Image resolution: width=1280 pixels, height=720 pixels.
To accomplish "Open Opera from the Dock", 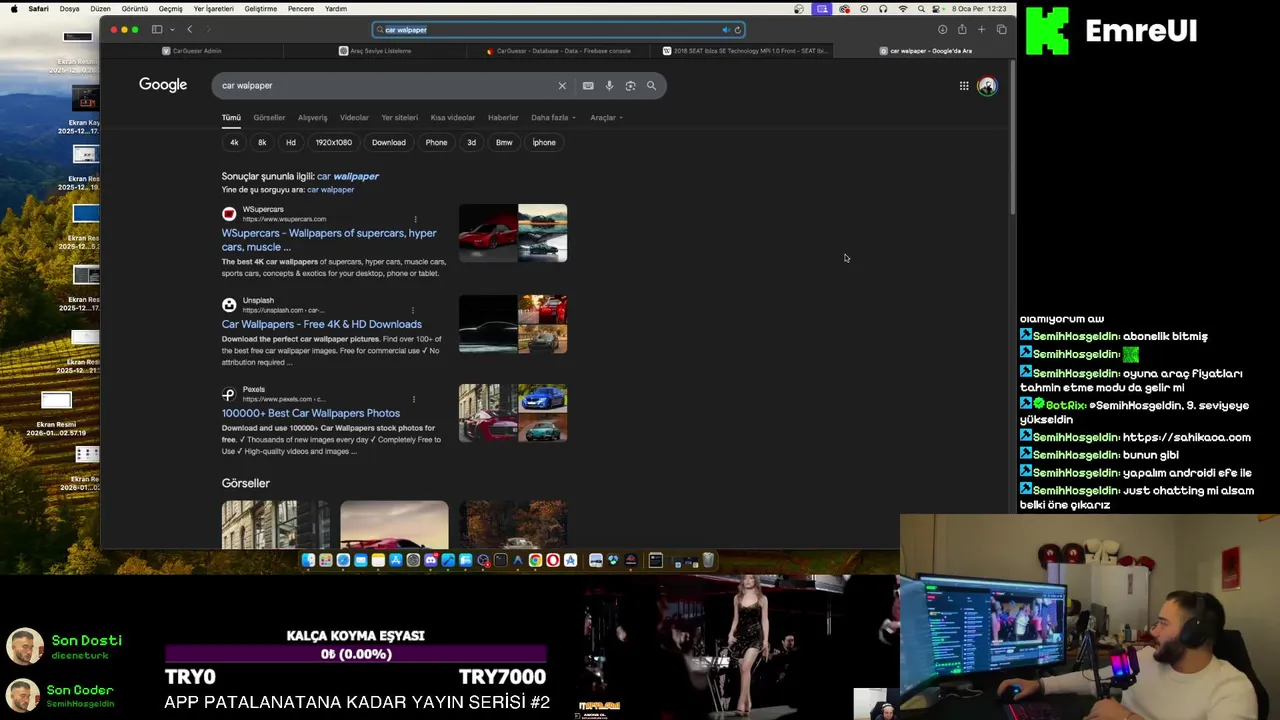I will pyautogui.click(x=552, y=561).
